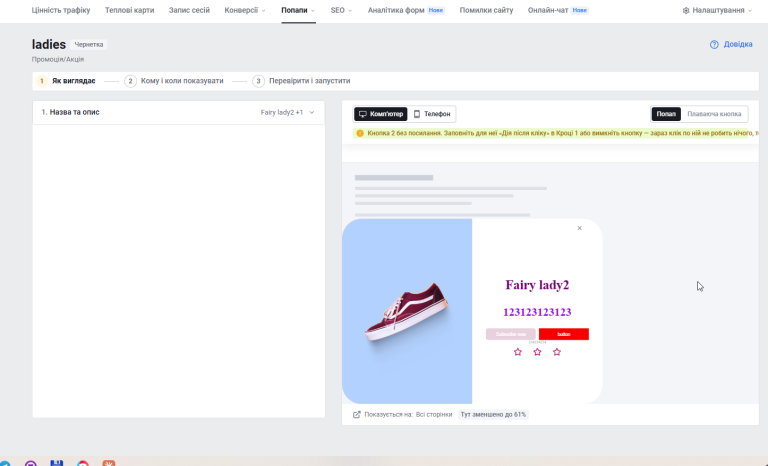Screen dimensions: 768x466
Task: Click the Промоція/Акція subtitle
Action: [x=58, y=59]
